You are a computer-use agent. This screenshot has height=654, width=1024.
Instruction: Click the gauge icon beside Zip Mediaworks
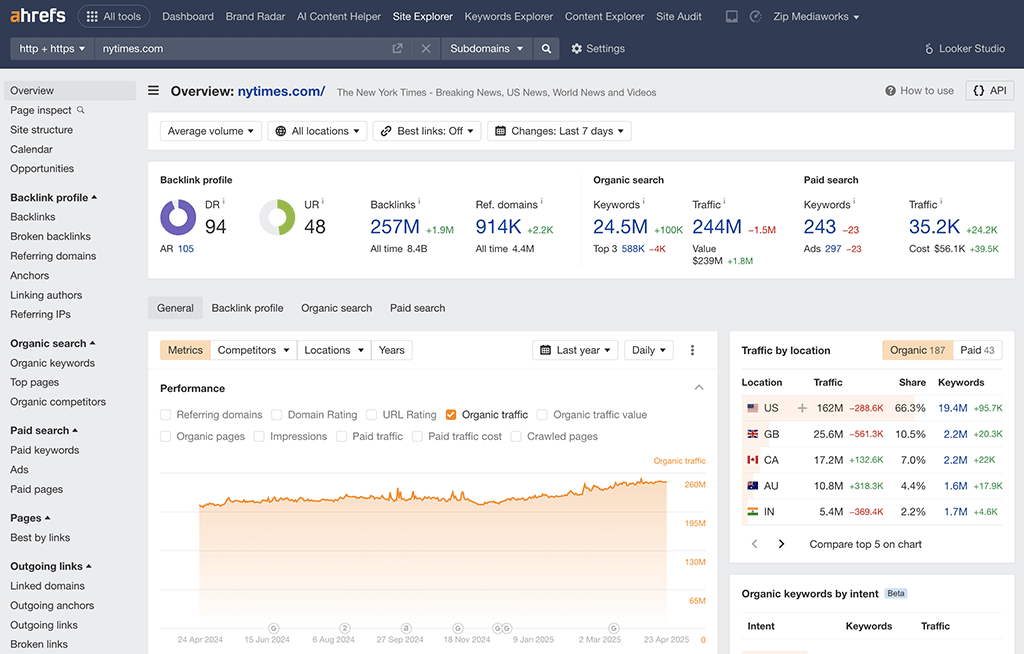coord(756,16)
